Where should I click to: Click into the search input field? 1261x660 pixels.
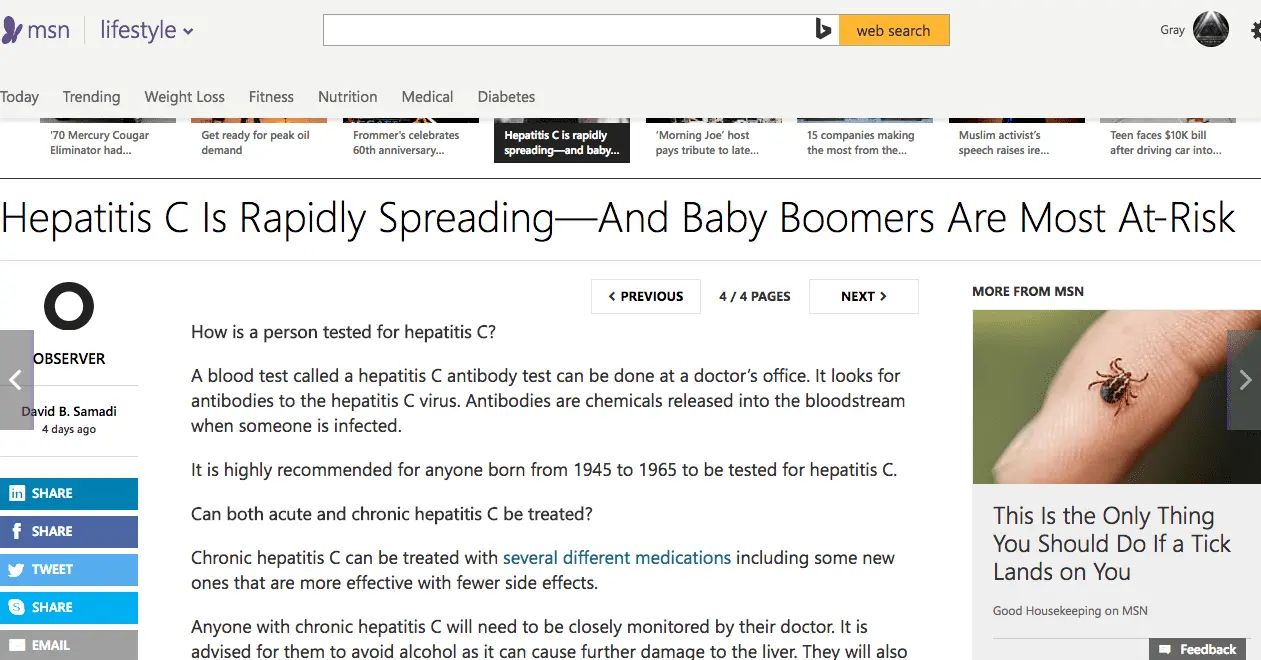[567, 30]
